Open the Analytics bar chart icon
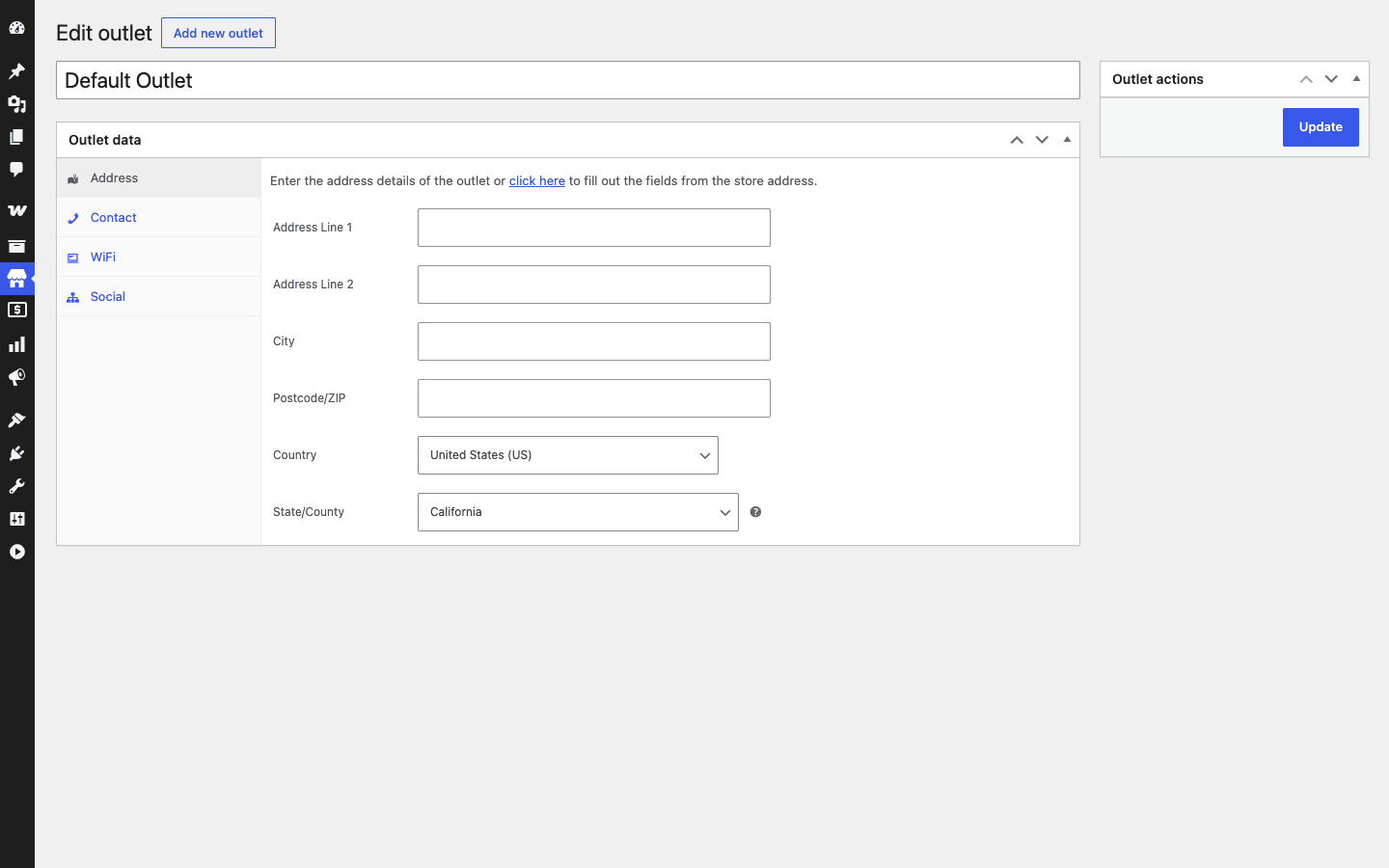Screen dimensions: 1389x868 point(16,344)
